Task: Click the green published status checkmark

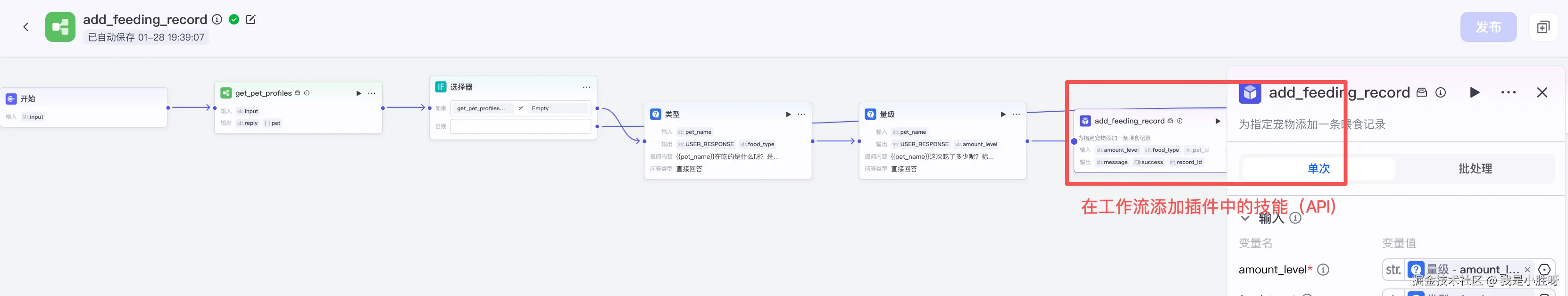Action: click(234, 19)
